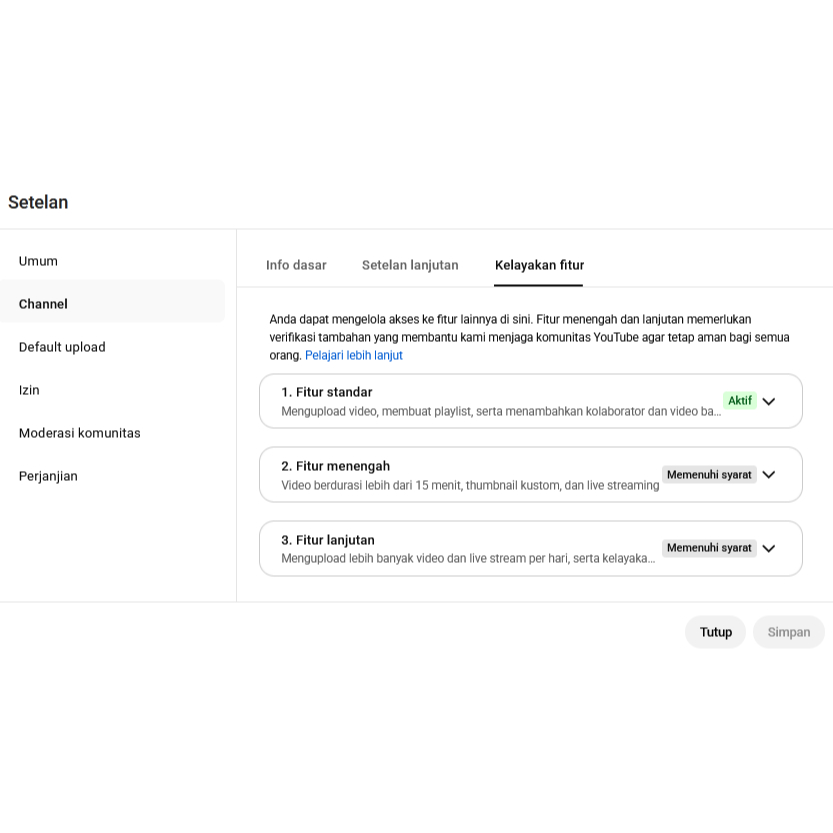Select the Kelayakan fitur tab

point(539,265)
